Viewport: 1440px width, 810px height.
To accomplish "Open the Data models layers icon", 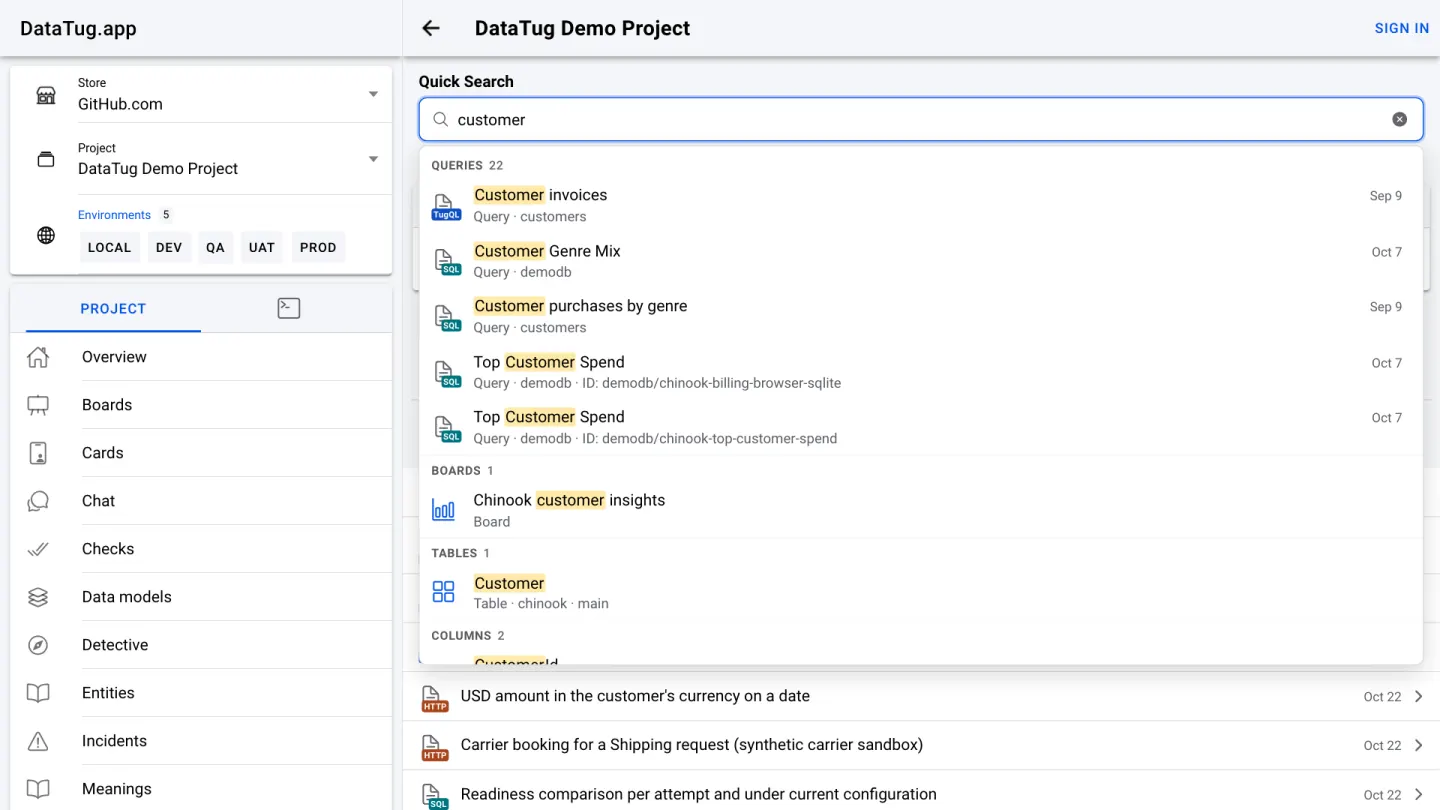I will (38, 597).
